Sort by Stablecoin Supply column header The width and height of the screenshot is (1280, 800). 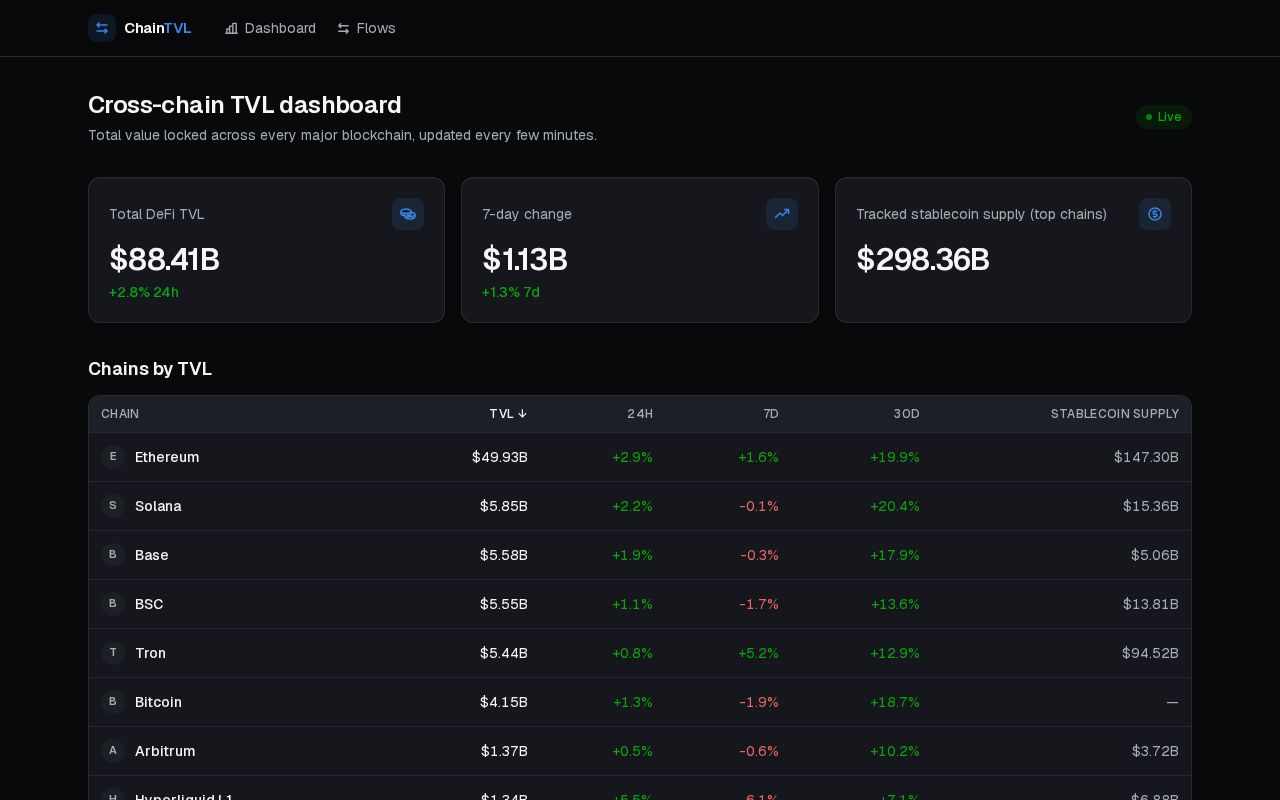[x=1115, y=414]
